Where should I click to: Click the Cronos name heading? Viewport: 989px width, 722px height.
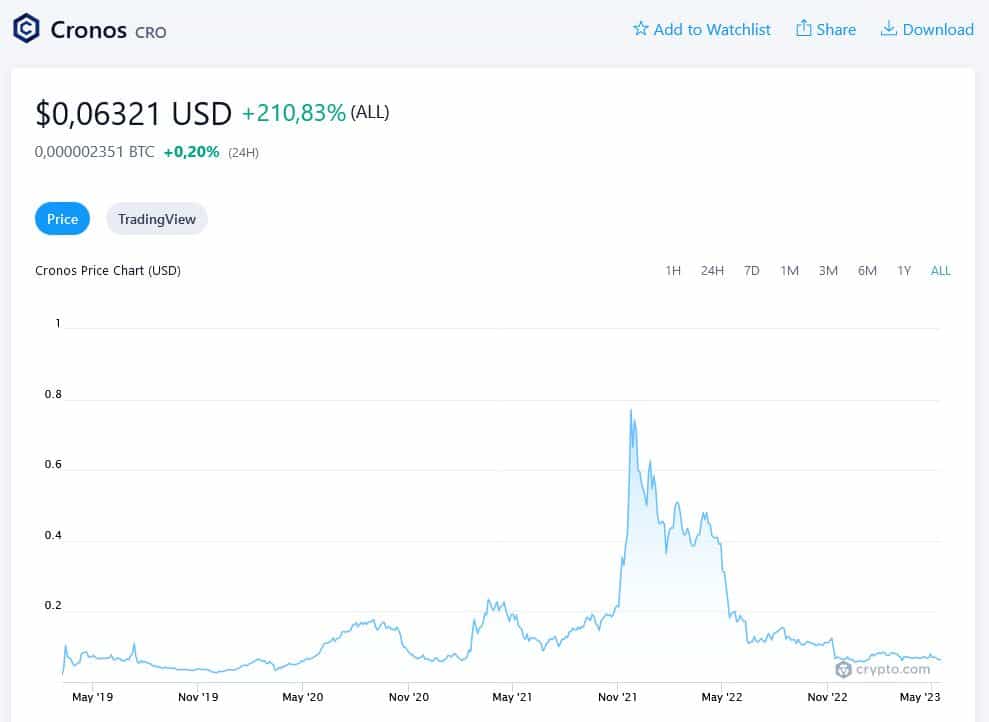click(x=88, y=30)
